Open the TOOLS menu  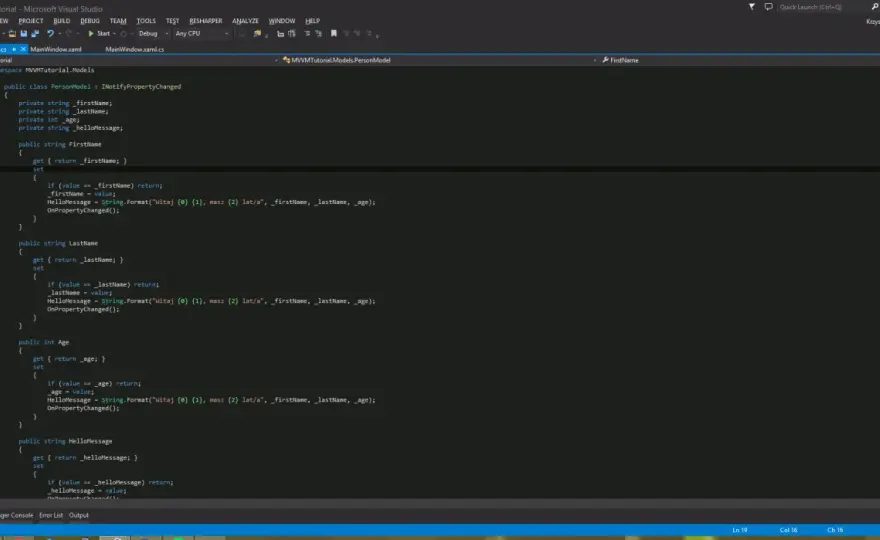[x=146, y=21]
